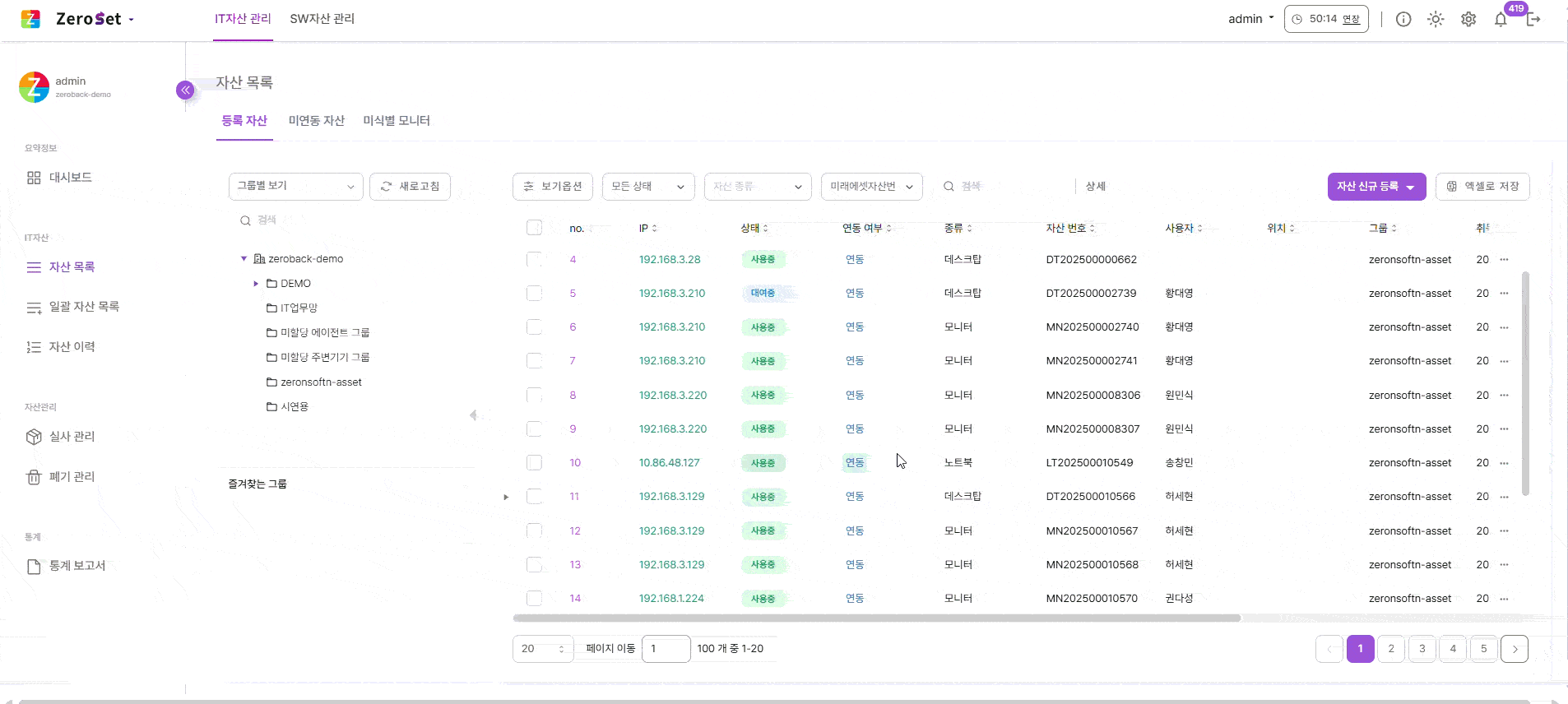
Task: Collapse sidebar with purple double-chevron button
Action: (x=185, y=90)
